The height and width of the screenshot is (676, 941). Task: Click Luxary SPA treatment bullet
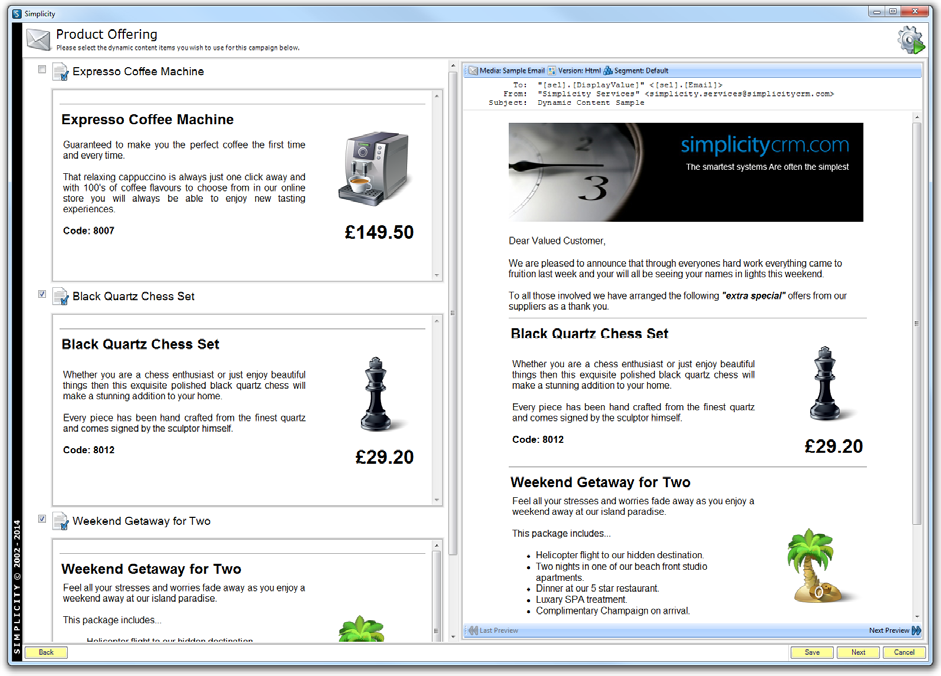[581, 599]
